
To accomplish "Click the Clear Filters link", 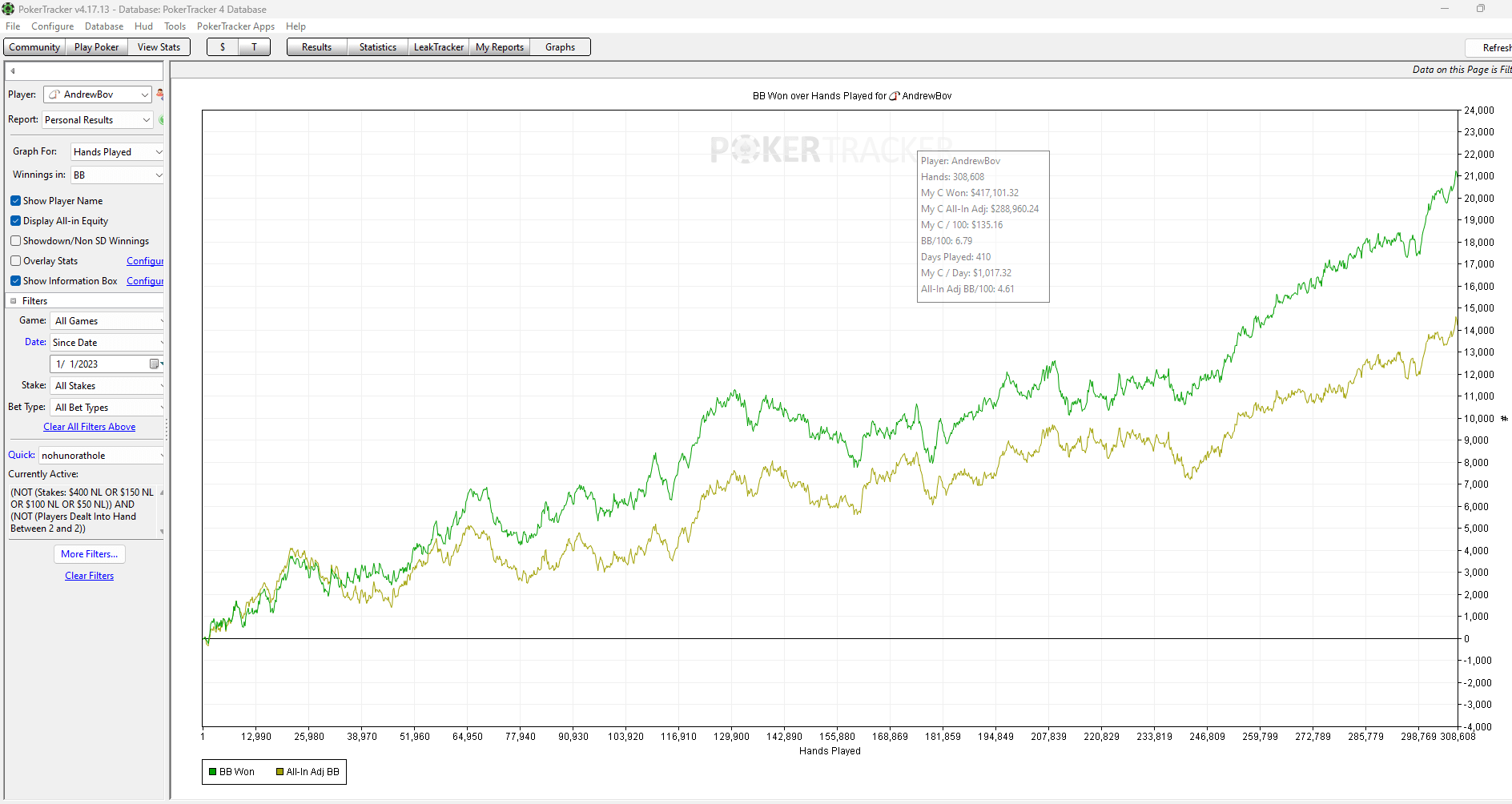I will (x=90, y=576).
